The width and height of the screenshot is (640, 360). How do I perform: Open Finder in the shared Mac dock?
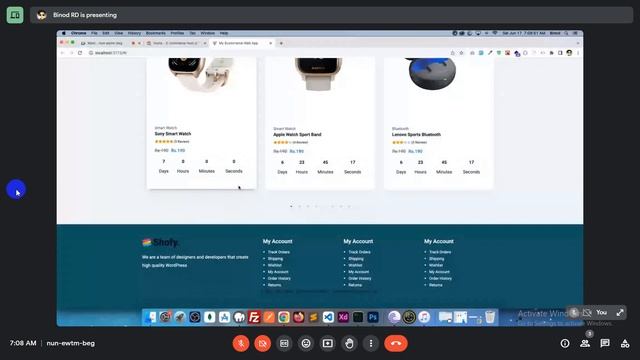click(150, 317)
